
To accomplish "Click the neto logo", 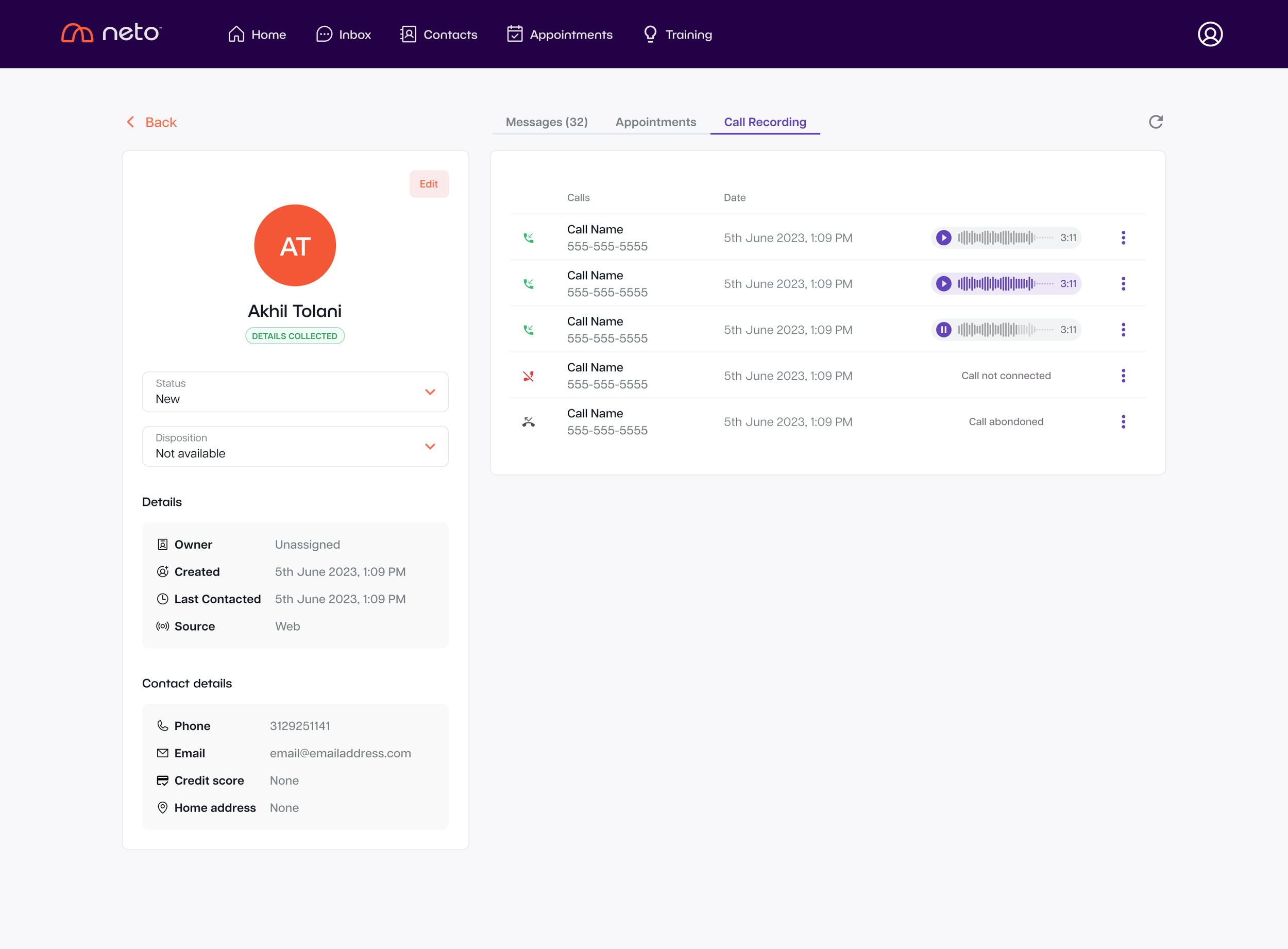I will click(111, 33).
